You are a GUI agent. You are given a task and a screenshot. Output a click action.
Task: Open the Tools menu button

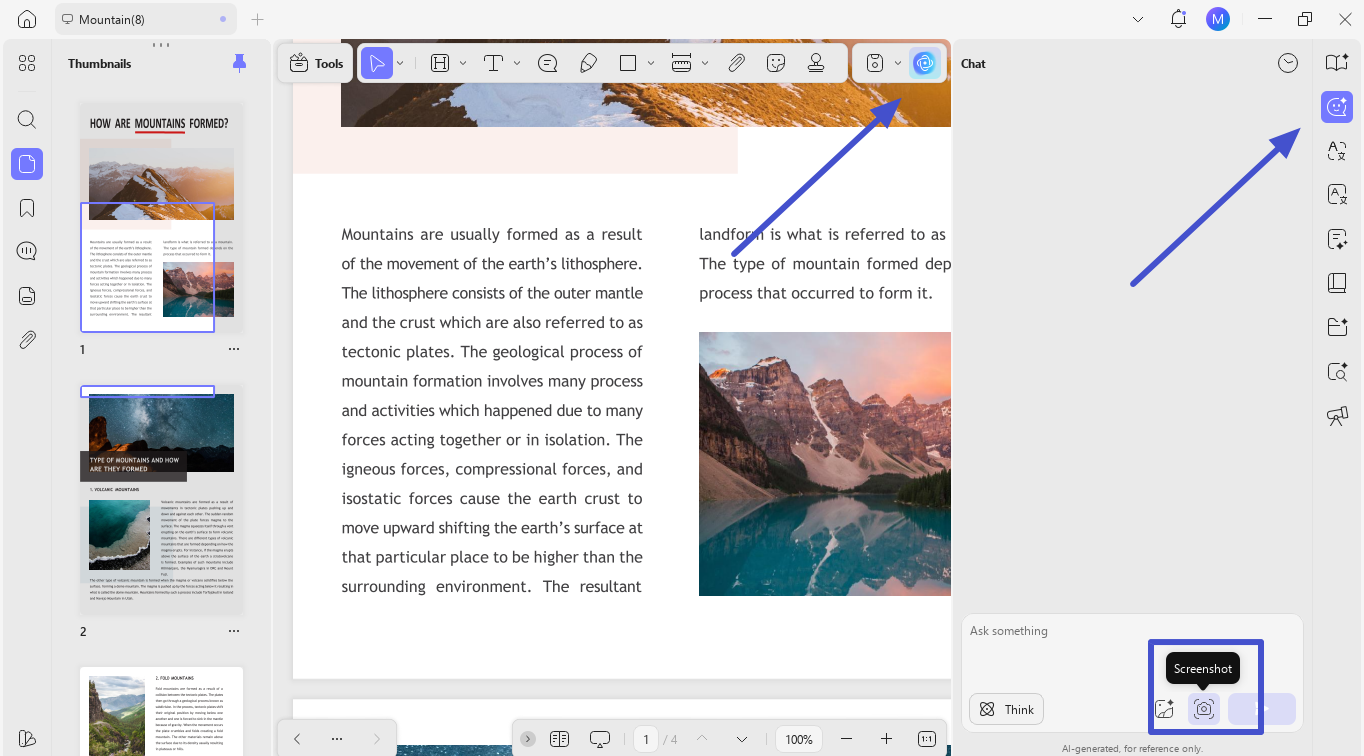[x=316, y=63]
